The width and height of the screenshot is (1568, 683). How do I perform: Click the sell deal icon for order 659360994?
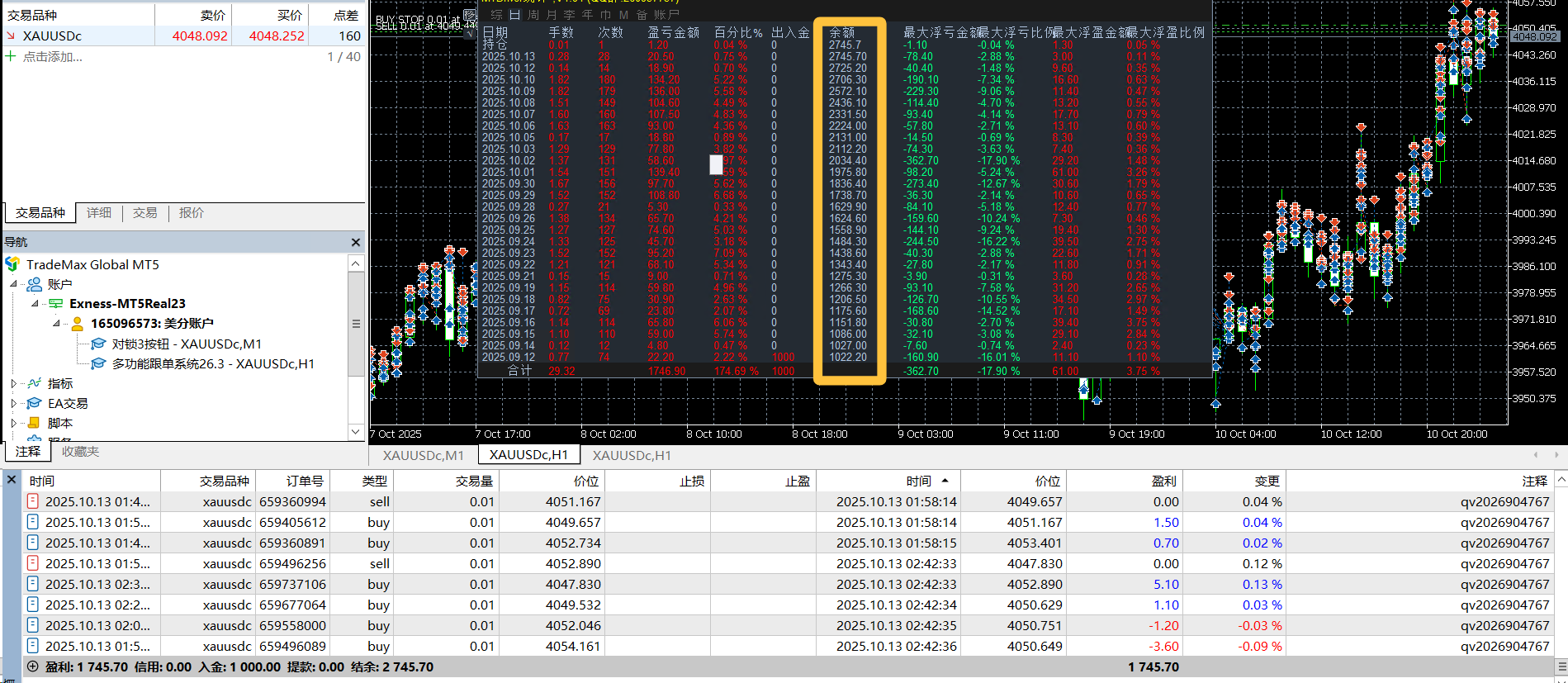(33, 501)
